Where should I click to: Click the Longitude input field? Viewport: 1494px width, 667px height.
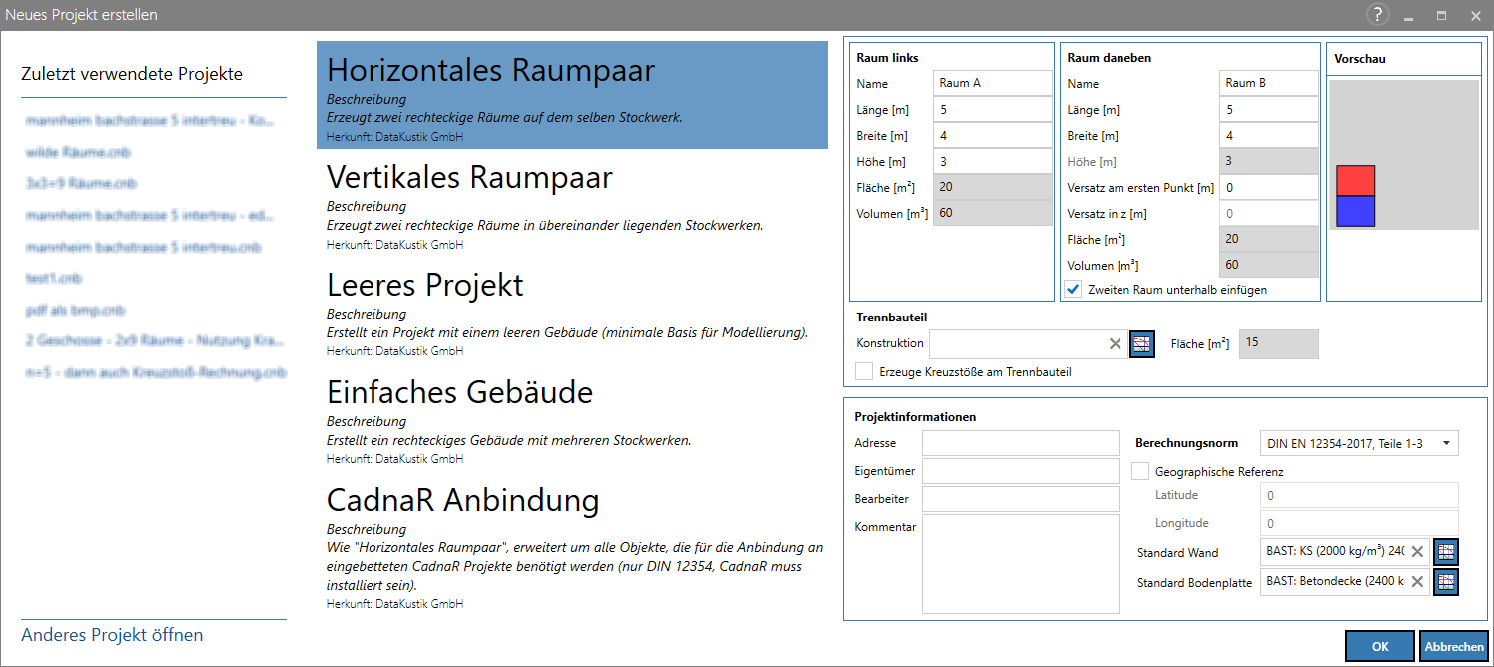point(1359,523)
